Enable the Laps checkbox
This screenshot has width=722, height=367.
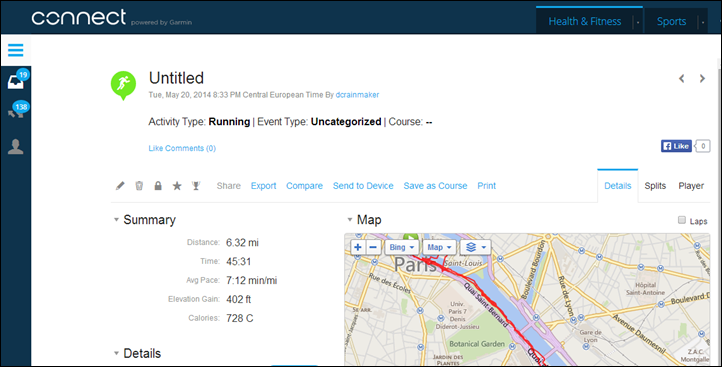682,220
